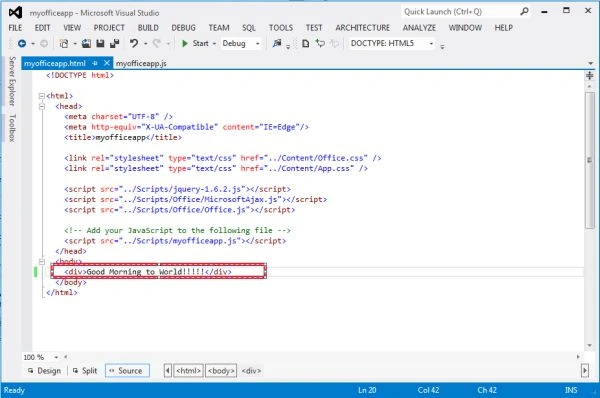
Task: Click the vertical scrollbar thumb in editor
Action: (x=590, y=160)
